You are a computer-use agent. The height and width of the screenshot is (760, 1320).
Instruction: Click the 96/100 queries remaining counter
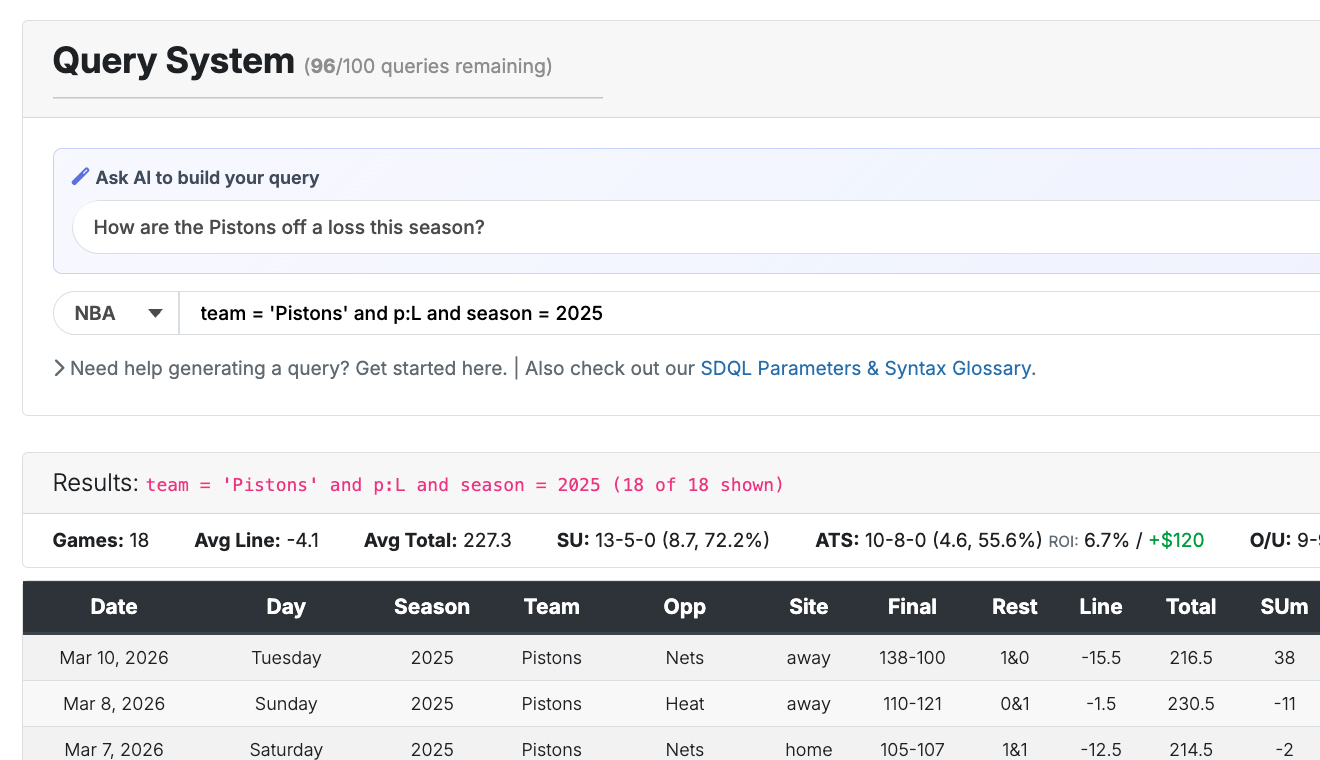pos(427,66)
